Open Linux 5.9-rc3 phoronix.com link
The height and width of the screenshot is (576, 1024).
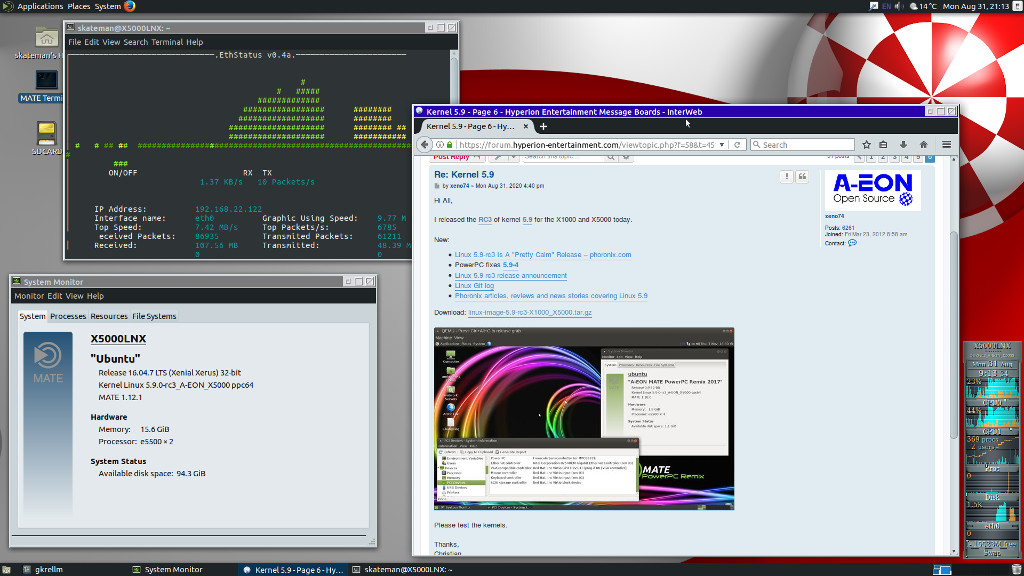[x=543, y=255]
